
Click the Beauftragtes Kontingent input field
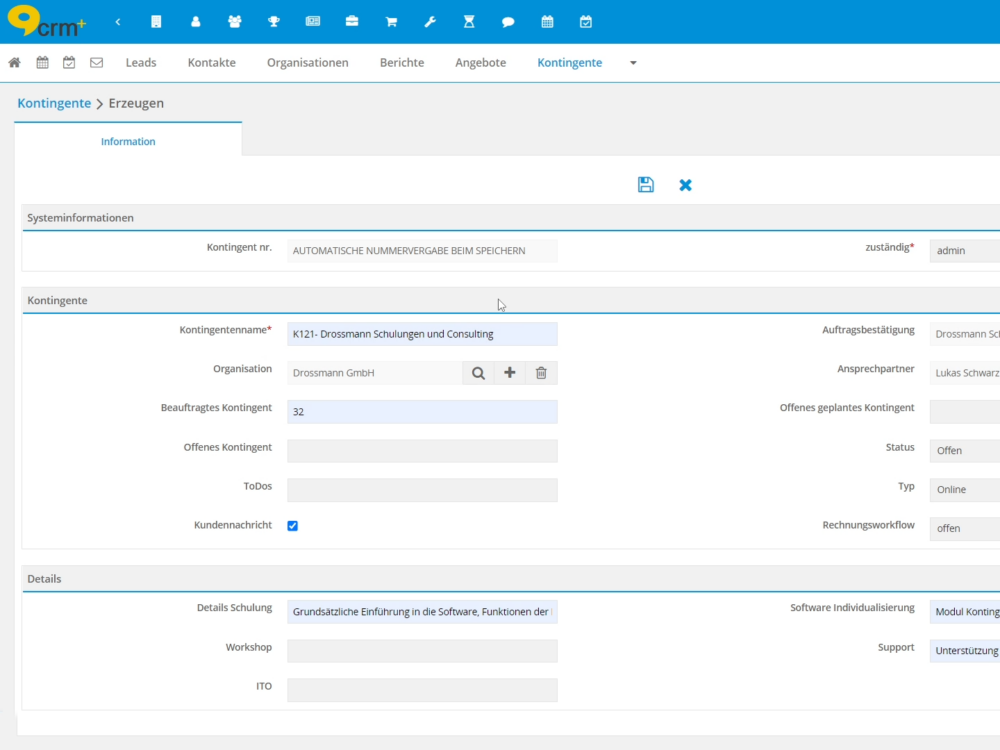coord(422,412)
